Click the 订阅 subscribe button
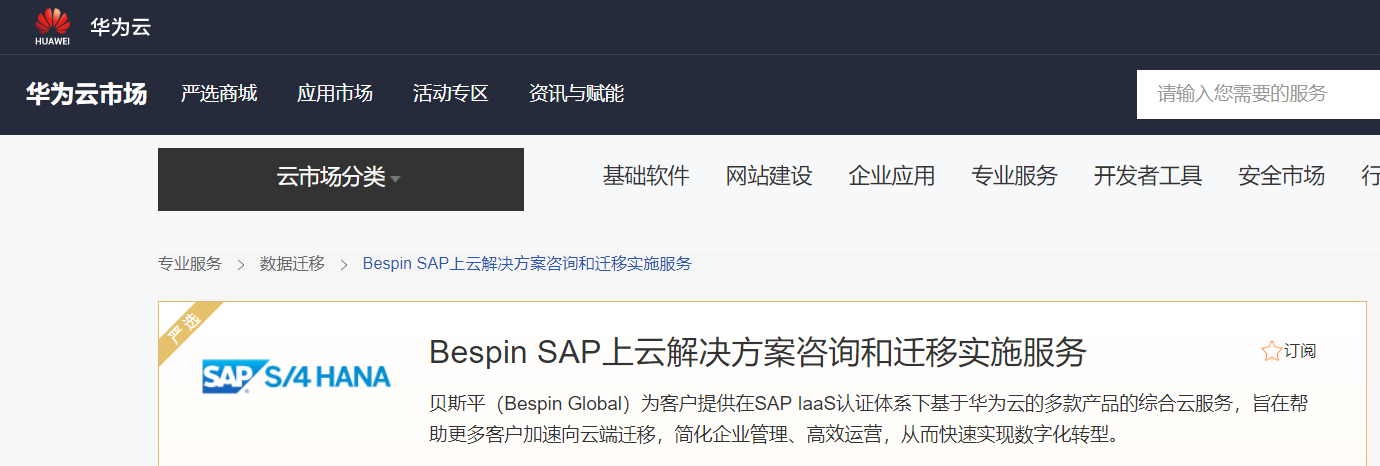The image size is (1380, 466). [1289, 351]
